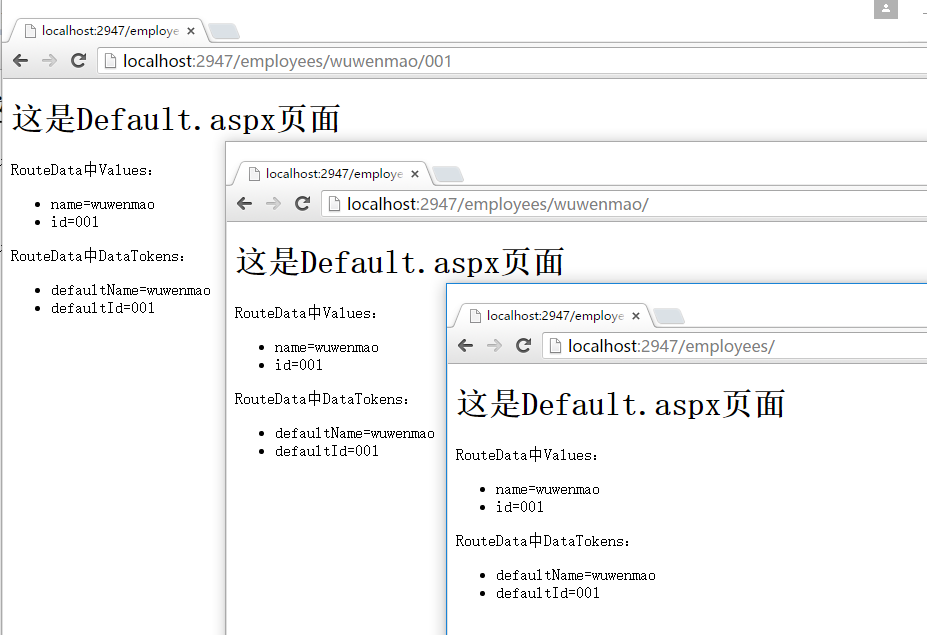Click 'defaultName=wuwenmao' in the localhost:2947/employees/ window
Screen dimensions: 927x635
(576, 575)
